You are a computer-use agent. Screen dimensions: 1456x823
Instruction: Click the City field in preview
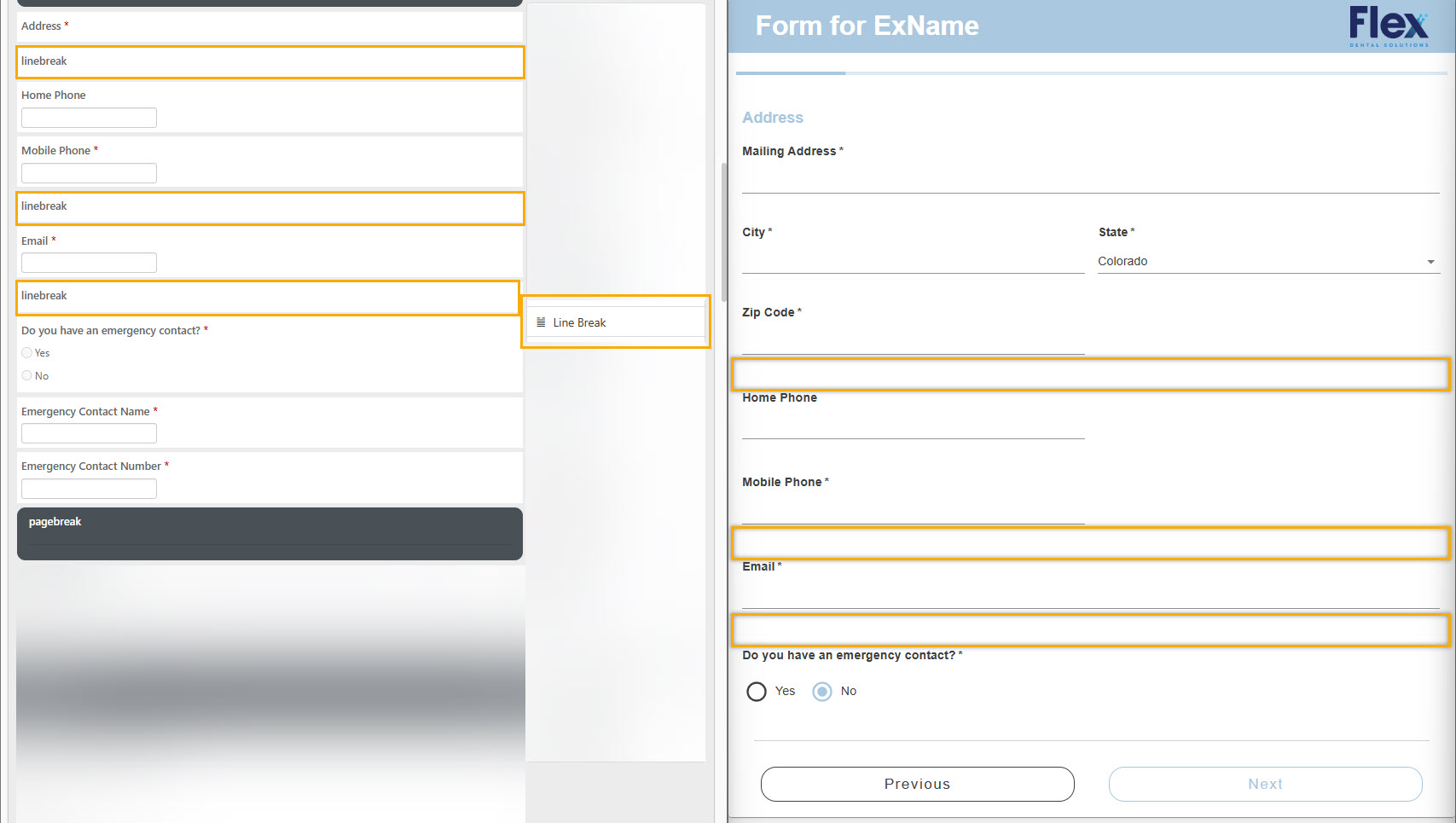coord(913,260)
